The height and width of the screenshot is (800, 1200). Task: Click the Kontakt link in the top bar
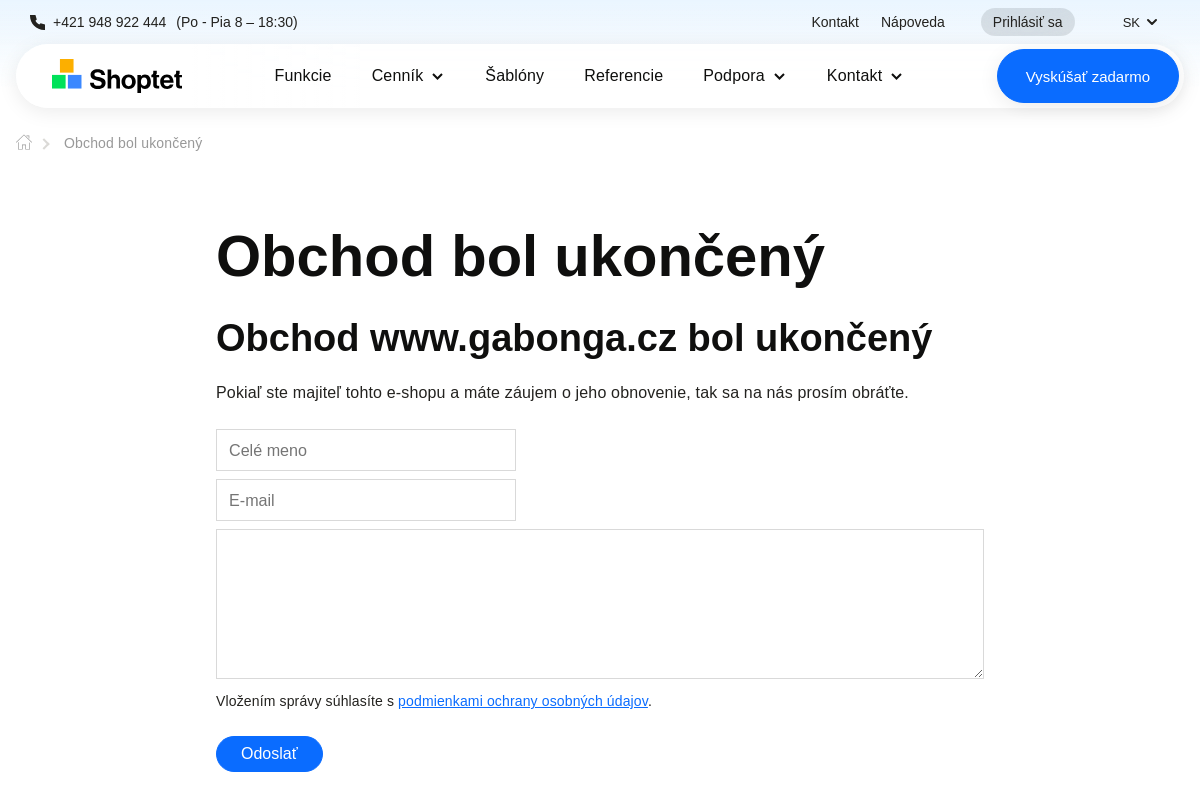834,21
